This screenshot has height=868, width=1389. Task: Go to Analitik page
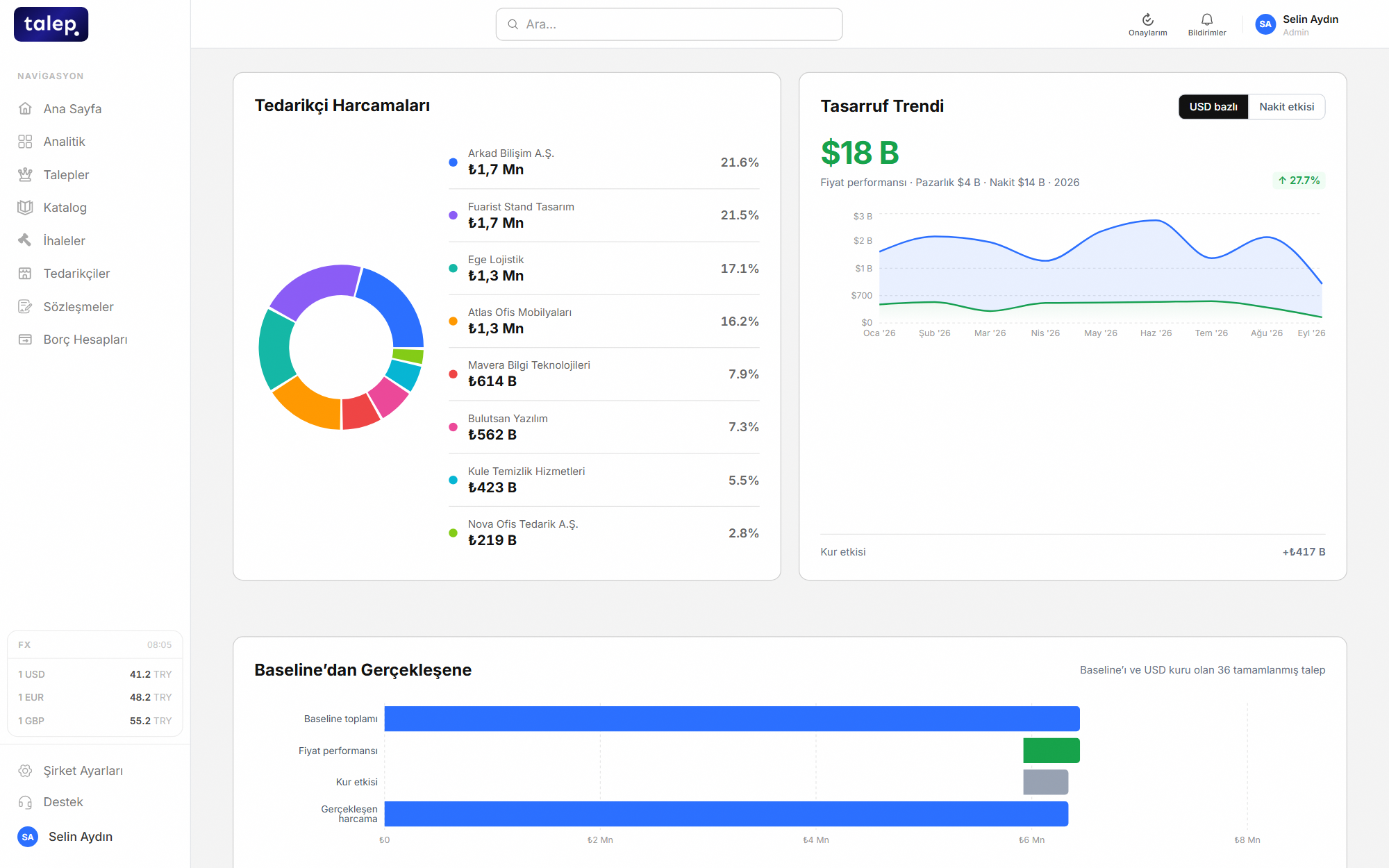(x=64, y=142)
